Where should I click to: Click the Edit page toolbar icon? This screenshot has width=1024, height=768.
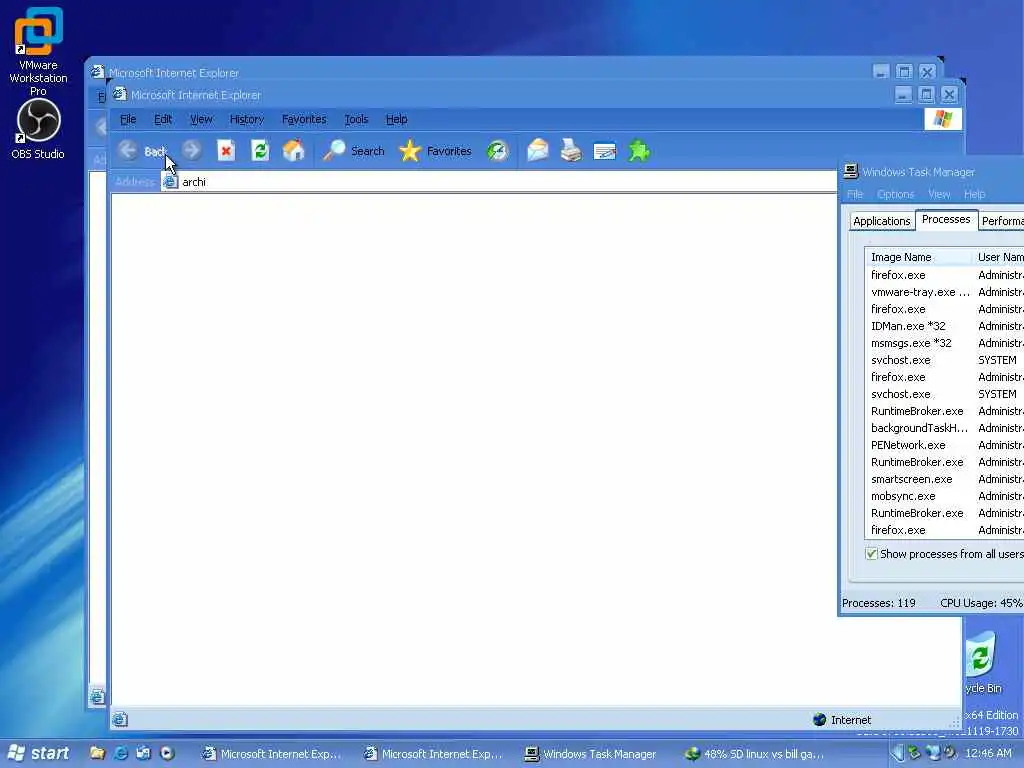pyautogui.click(x=605, y=152)
